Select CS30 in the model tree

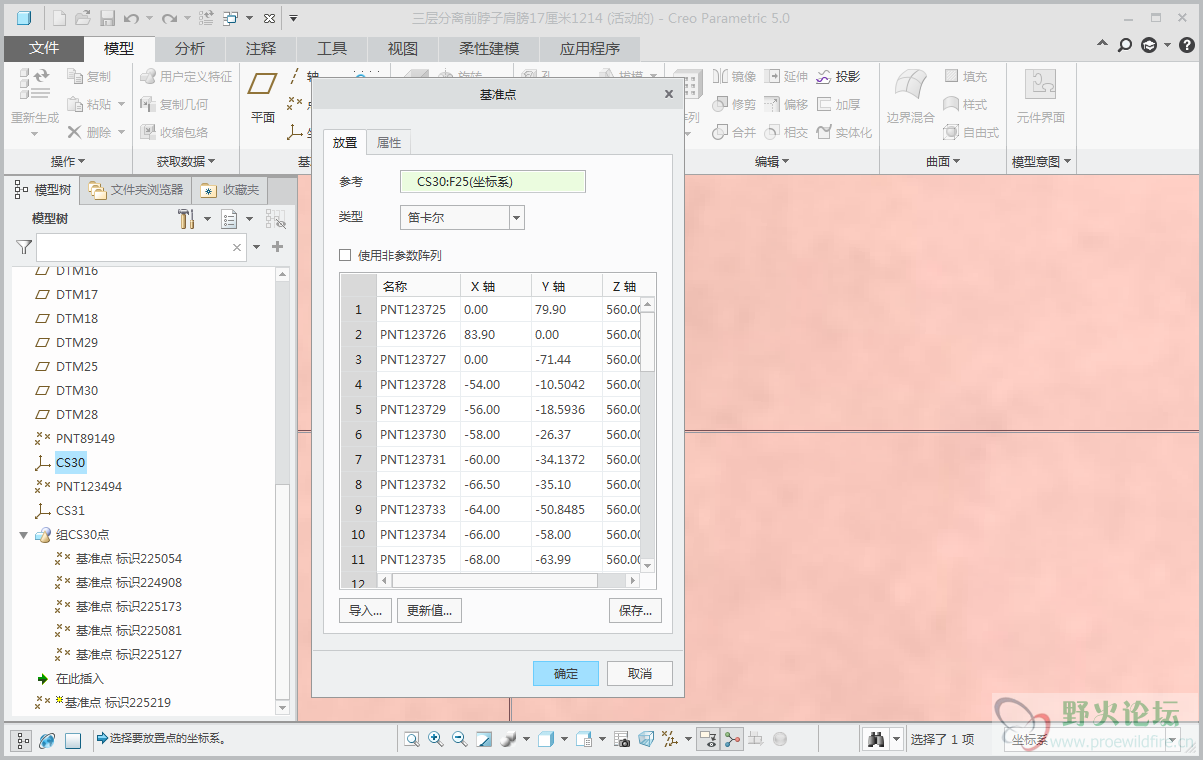point(71,463)
